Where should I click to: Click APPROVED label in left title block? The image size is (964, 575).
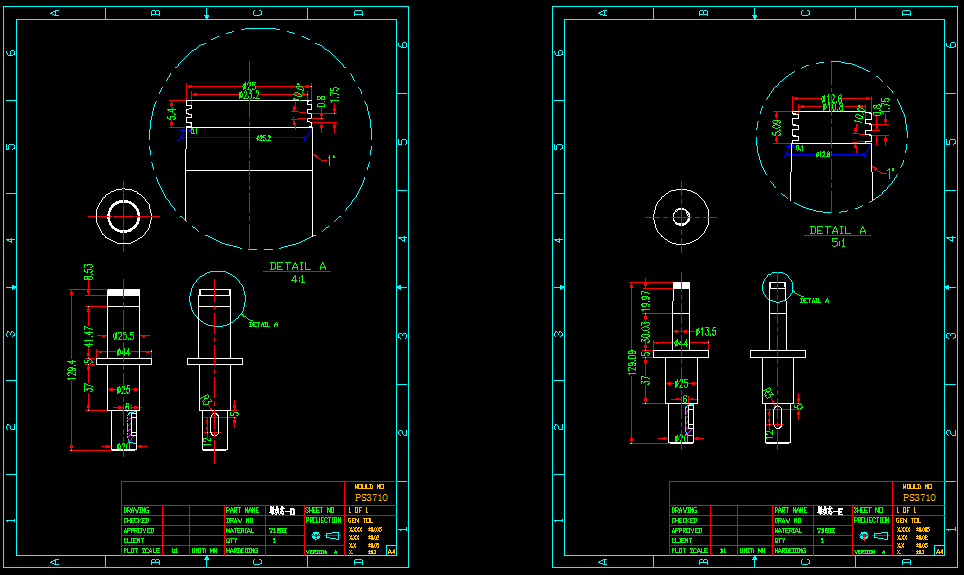(x=139, y=531)
